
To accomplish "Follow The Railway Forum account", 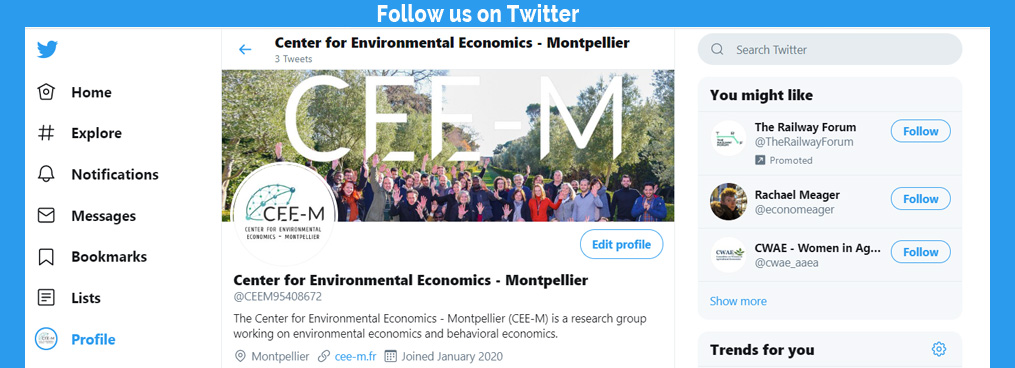I will pyautogui.click(x=920, y=131).
